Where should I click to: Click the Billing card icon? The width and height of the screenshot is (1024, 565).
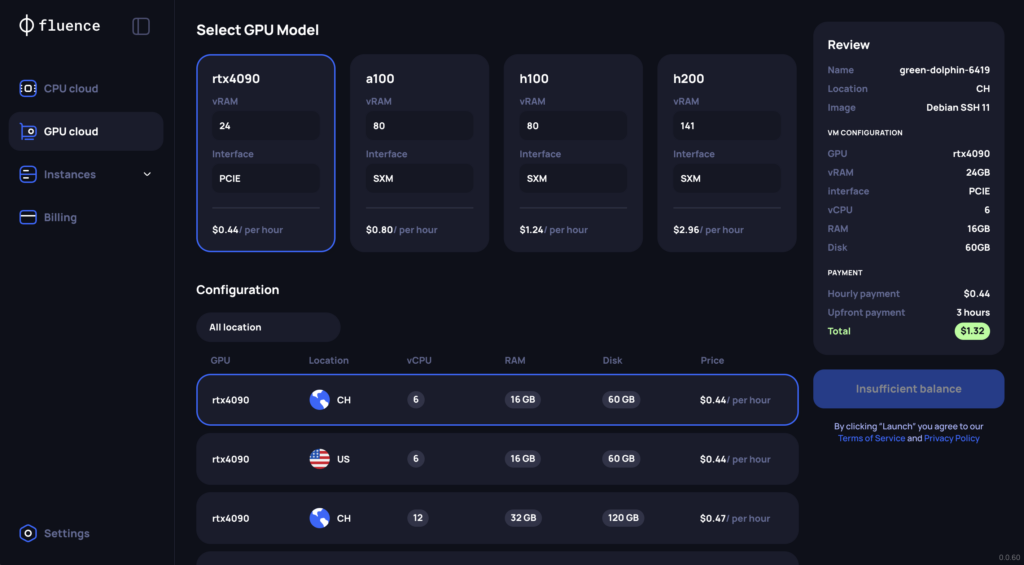(x=28, y=218)
